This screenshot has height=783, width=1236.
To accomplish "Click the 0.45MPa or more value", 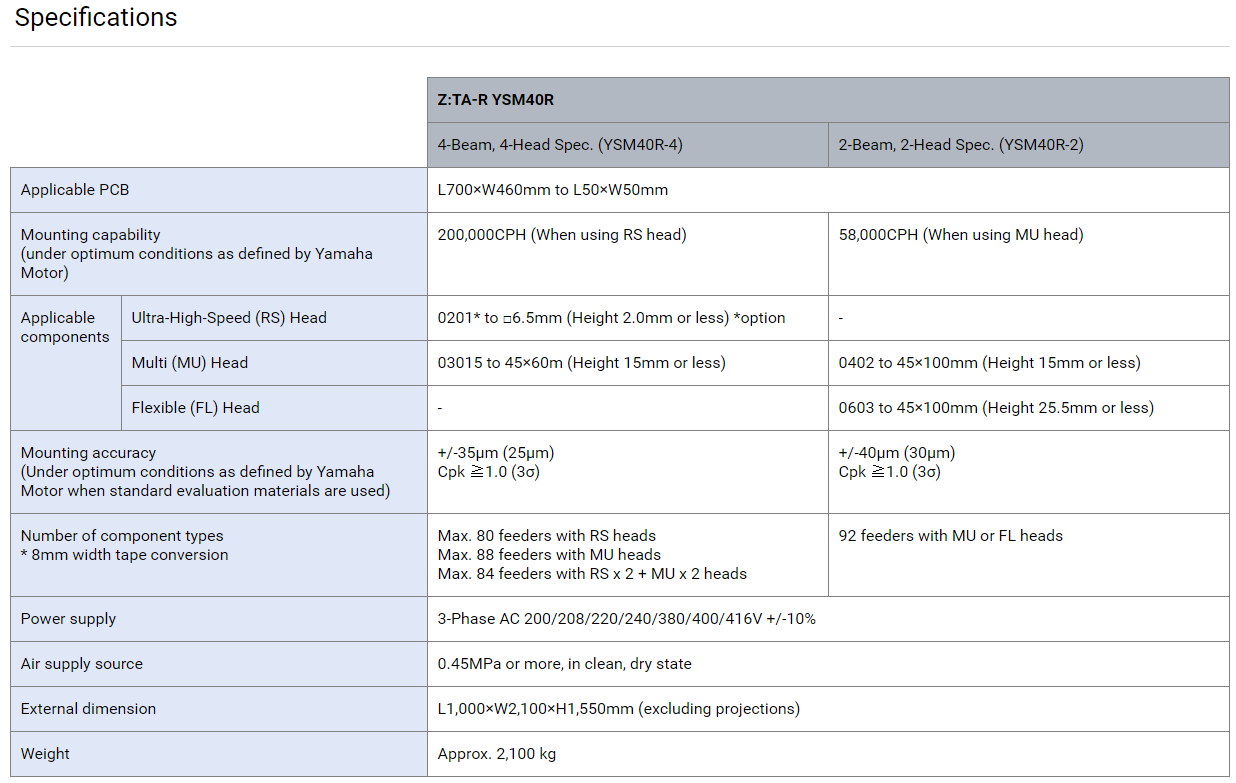I will [565, 664].
